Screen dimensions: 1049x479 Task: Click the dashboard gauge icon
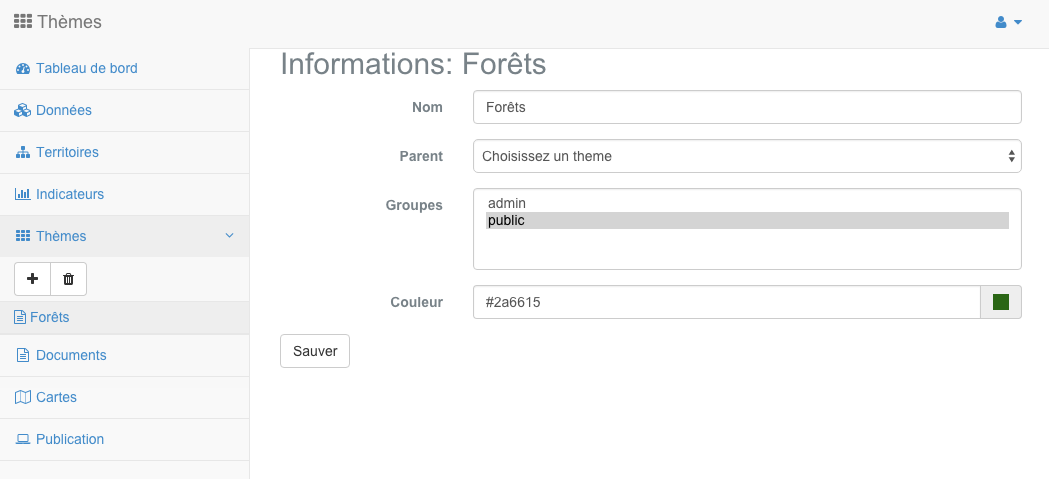point(23,68)
